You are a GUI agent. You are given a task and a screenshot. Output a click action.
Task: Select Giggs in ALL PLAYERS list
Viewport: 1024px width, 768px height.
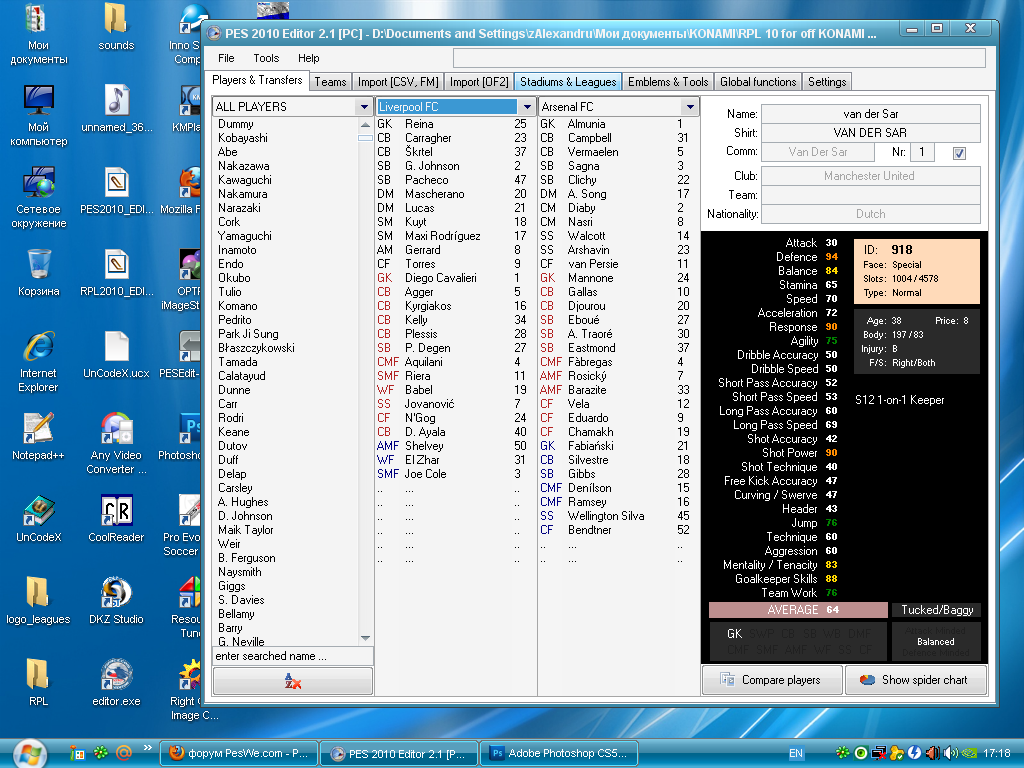[285, 586]
